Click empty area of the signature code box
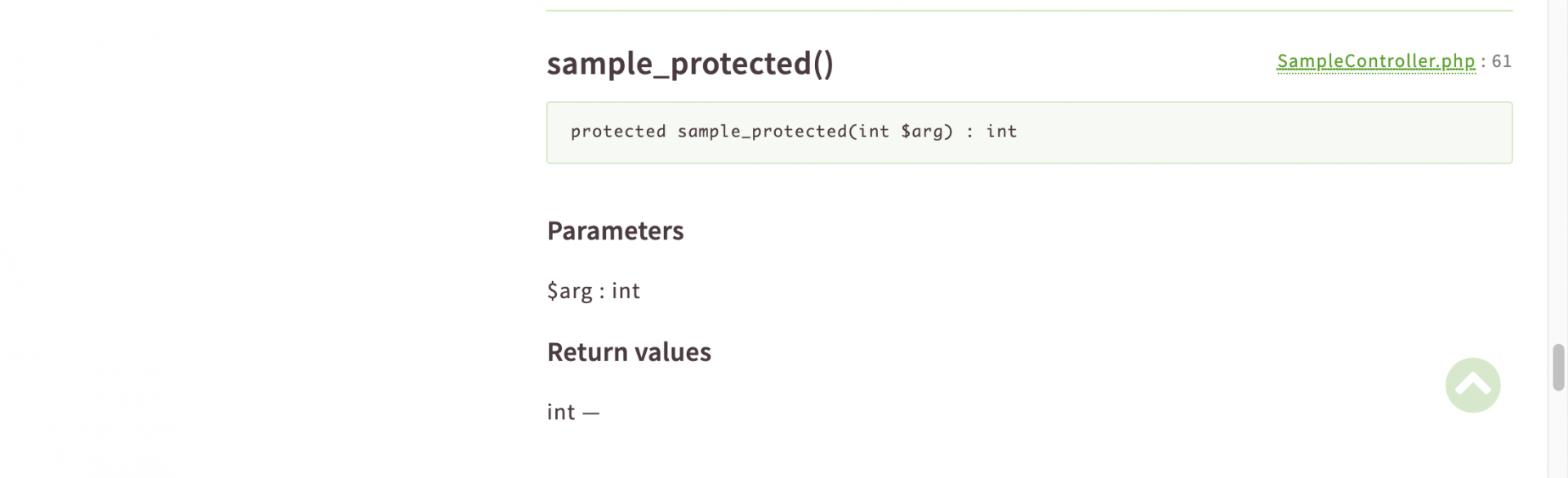The image size is (1568, 478). coord(1266,132)
